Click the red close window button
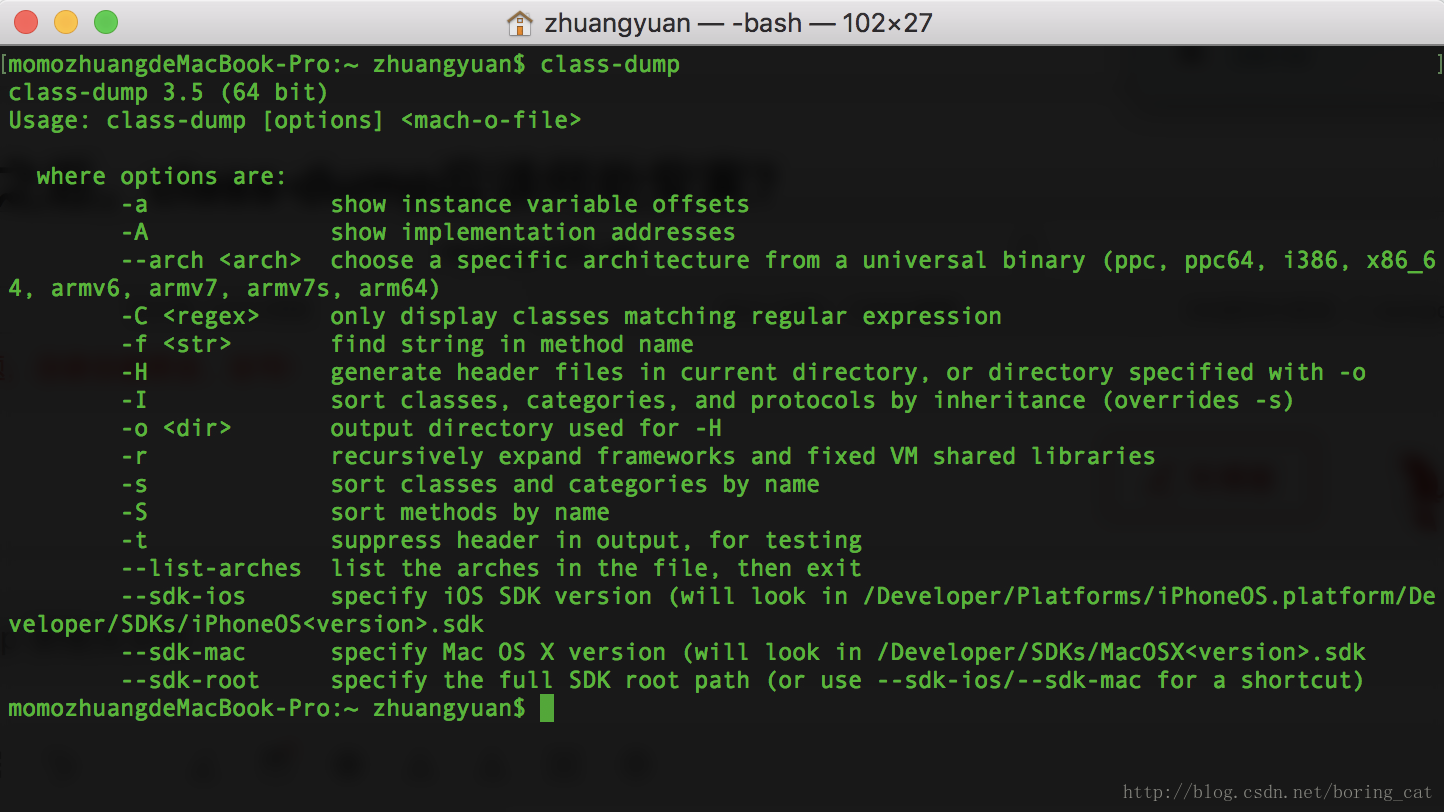 (x=26, y=21)
